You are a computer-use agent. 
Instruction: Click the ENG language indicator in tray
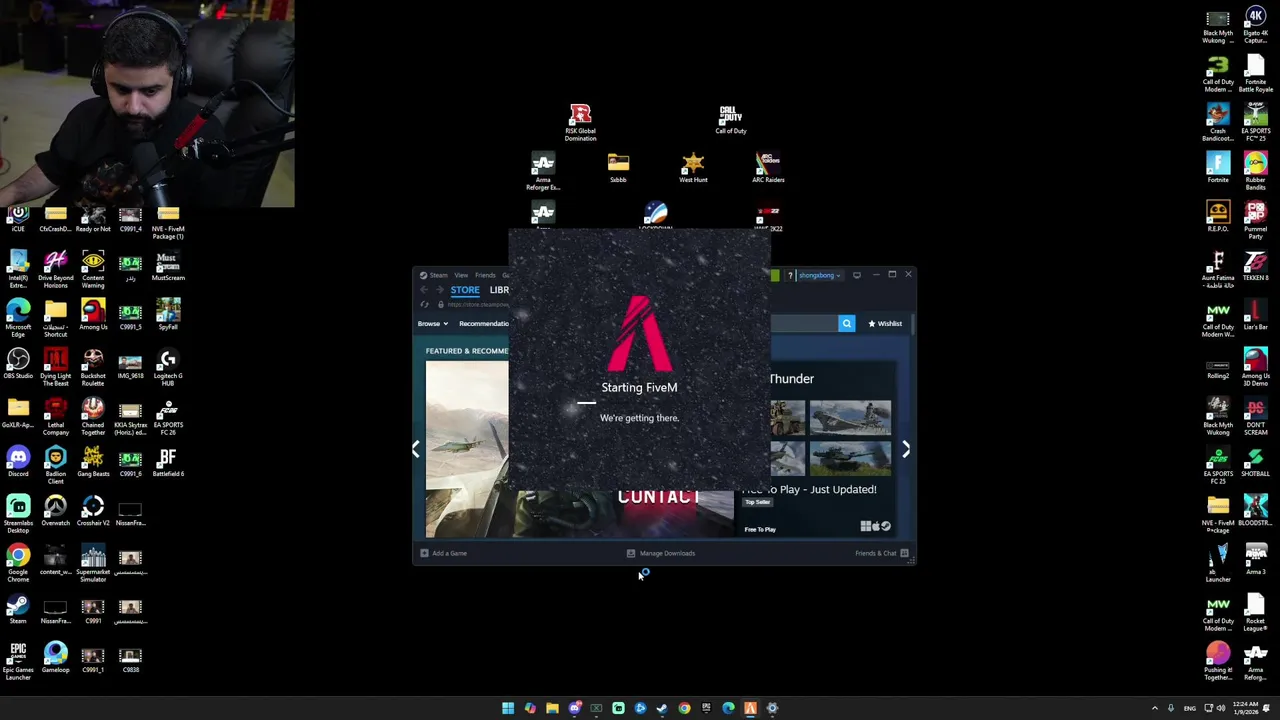click(x=1190, y=708)
